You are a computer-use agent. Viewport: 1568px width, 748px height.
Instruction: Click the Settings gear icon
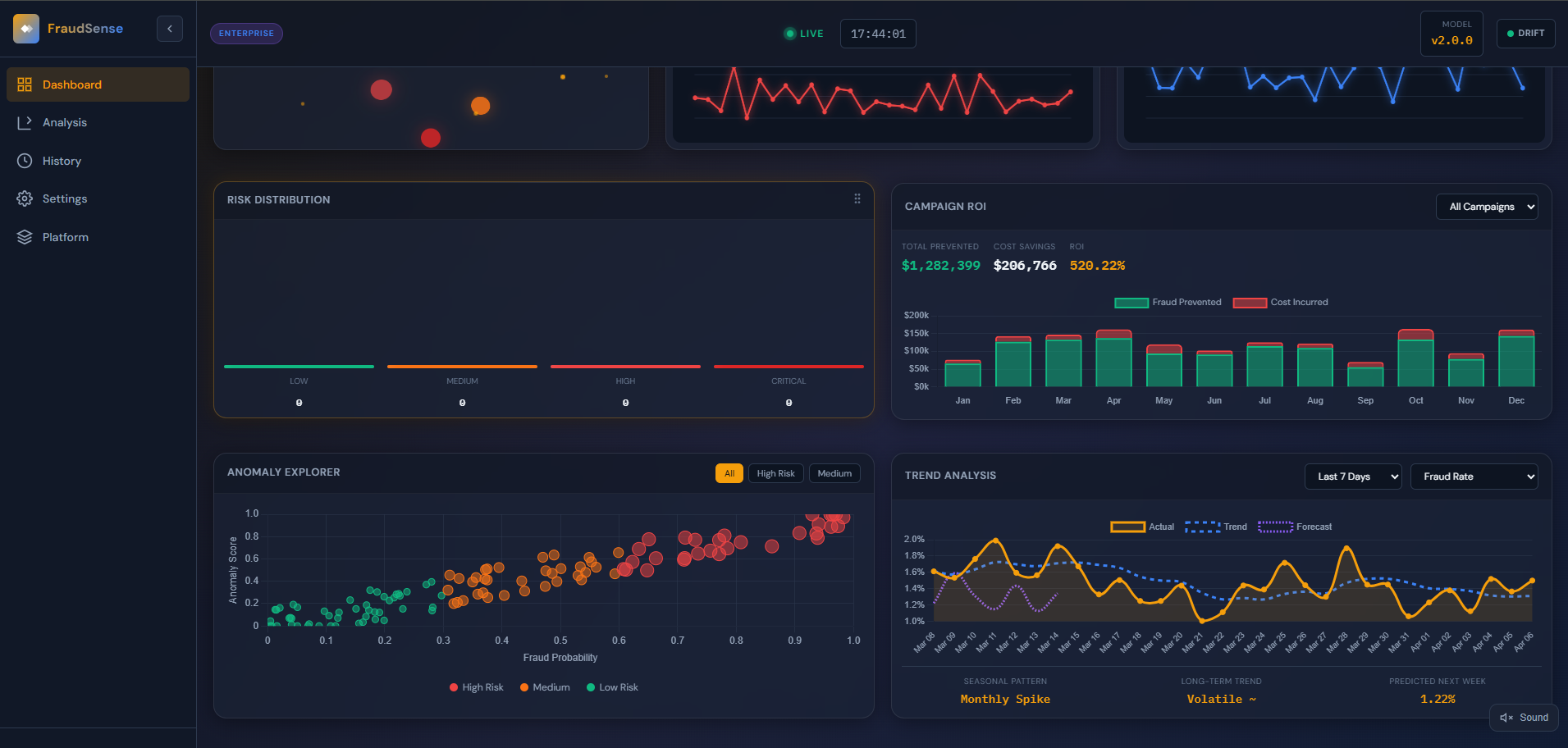coord(25,198)
